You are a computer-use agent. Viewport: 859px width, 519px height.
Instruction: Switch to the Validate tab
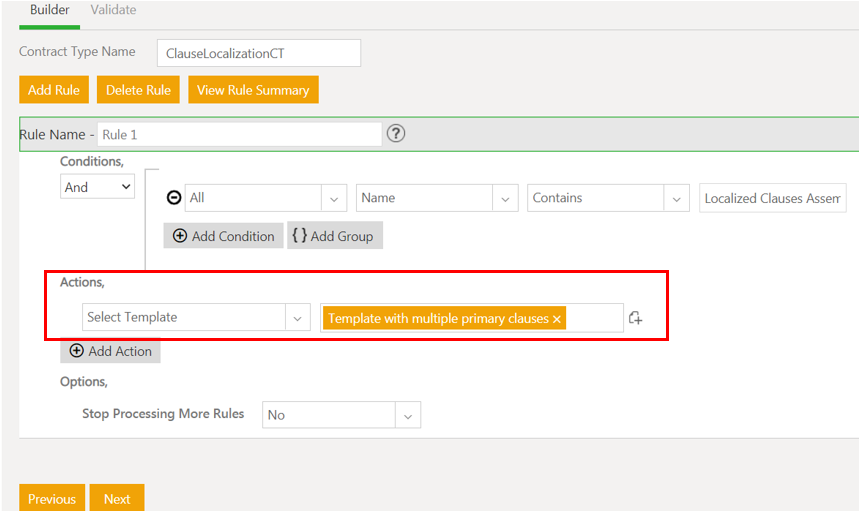(x=113, y=10)
